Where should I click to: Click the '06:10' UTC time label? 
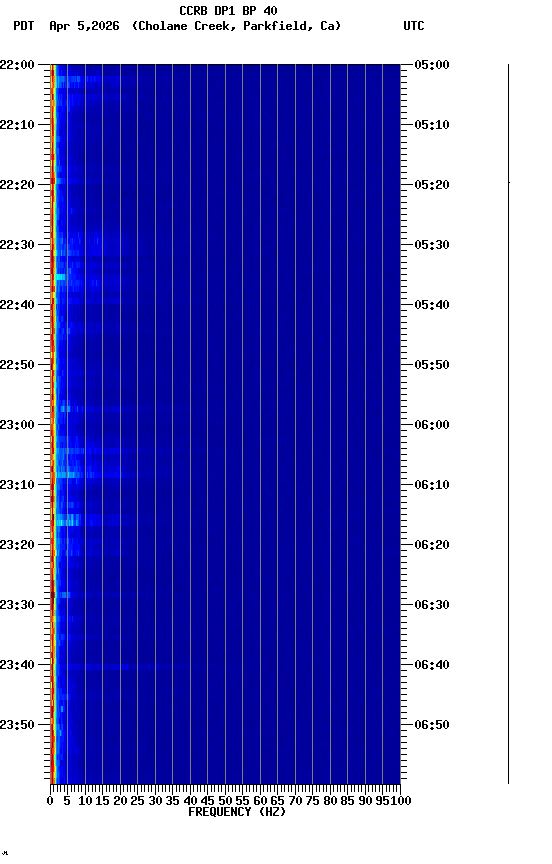432,485
